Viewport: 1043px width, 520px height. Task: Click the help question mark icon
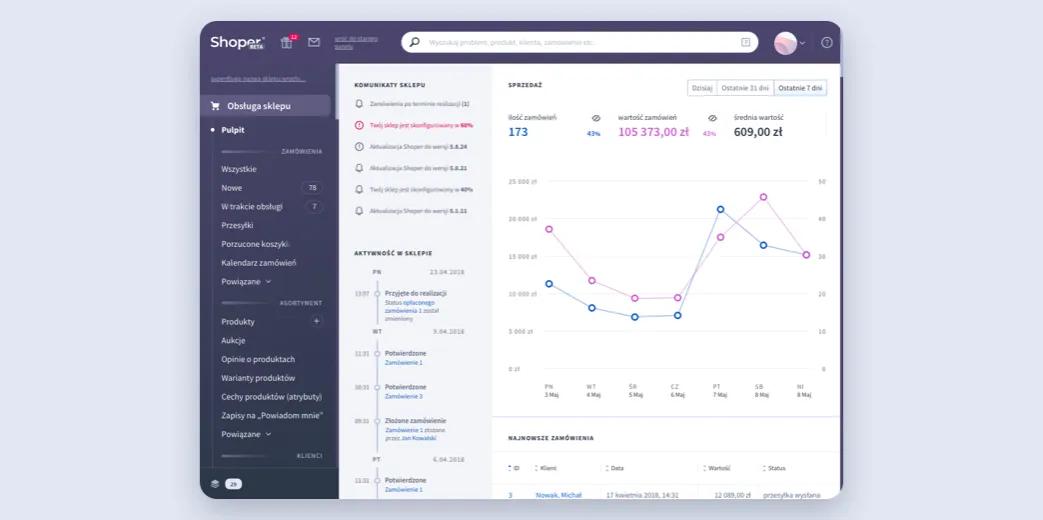[826, 43]
